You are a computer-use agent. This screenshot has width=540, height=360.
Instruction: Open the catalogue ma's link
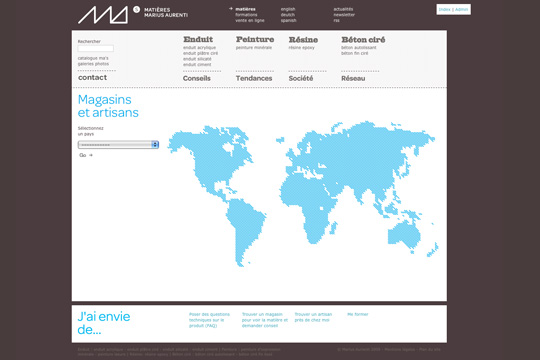point(93,58)
